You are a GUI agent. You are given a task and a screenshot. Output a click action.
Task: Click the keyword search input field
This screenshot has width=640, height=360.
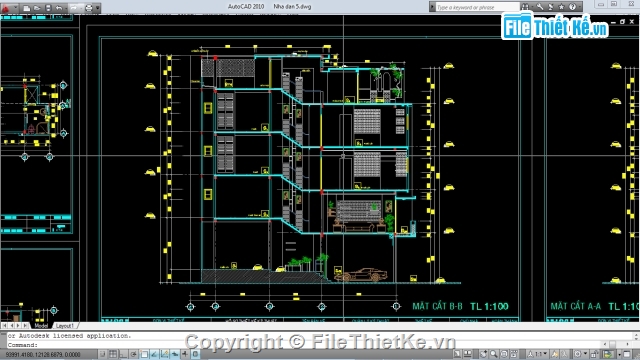(477, 7)
